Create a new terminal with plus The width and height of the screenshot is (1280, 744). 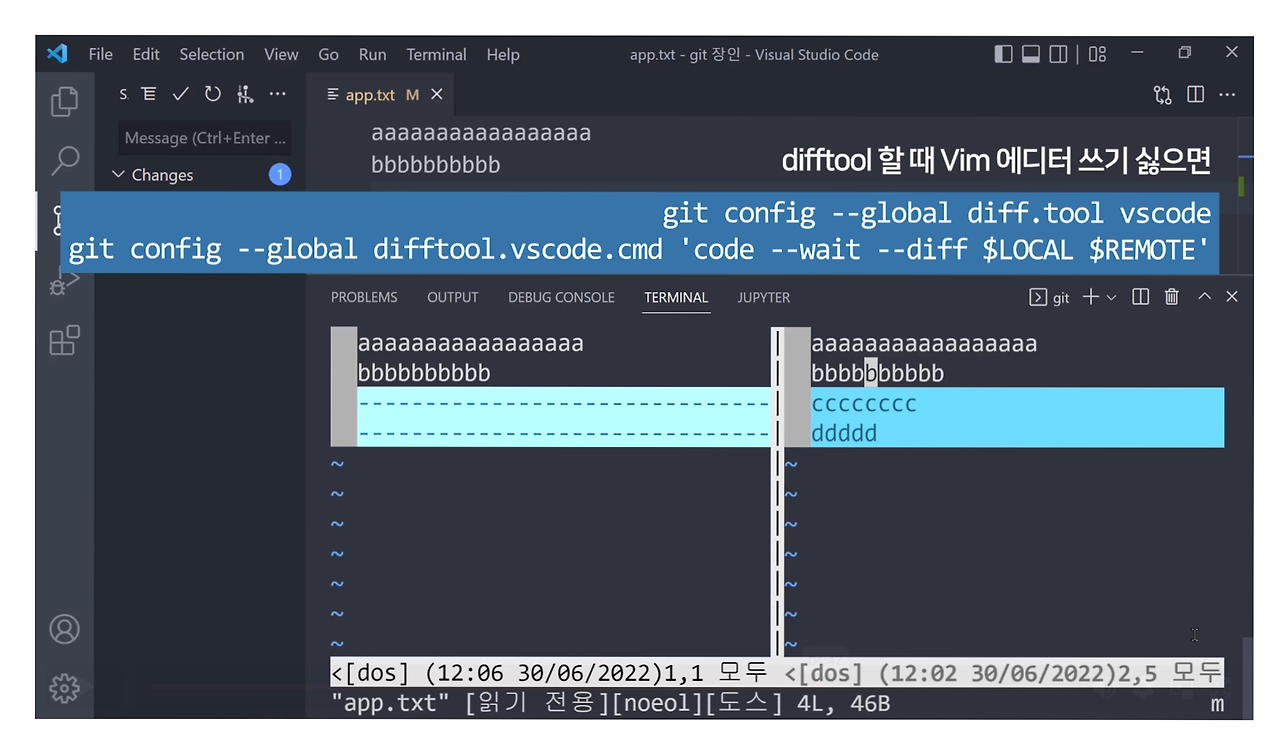point(1090,297)
